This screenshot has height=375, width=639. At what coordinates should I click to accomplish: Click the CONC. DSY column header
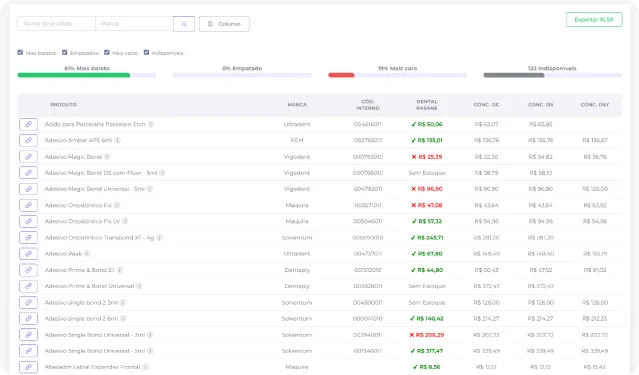(595, 105)
